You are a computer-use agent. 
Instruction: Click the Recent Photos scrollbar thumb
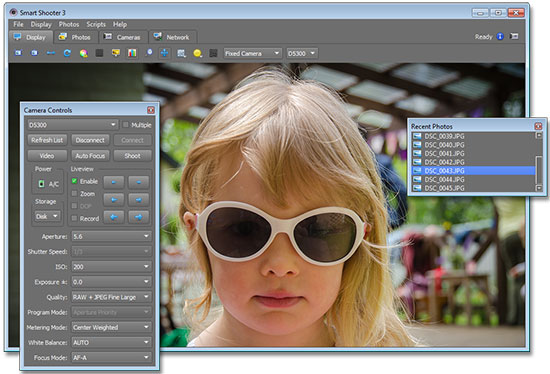click(539, 170)
